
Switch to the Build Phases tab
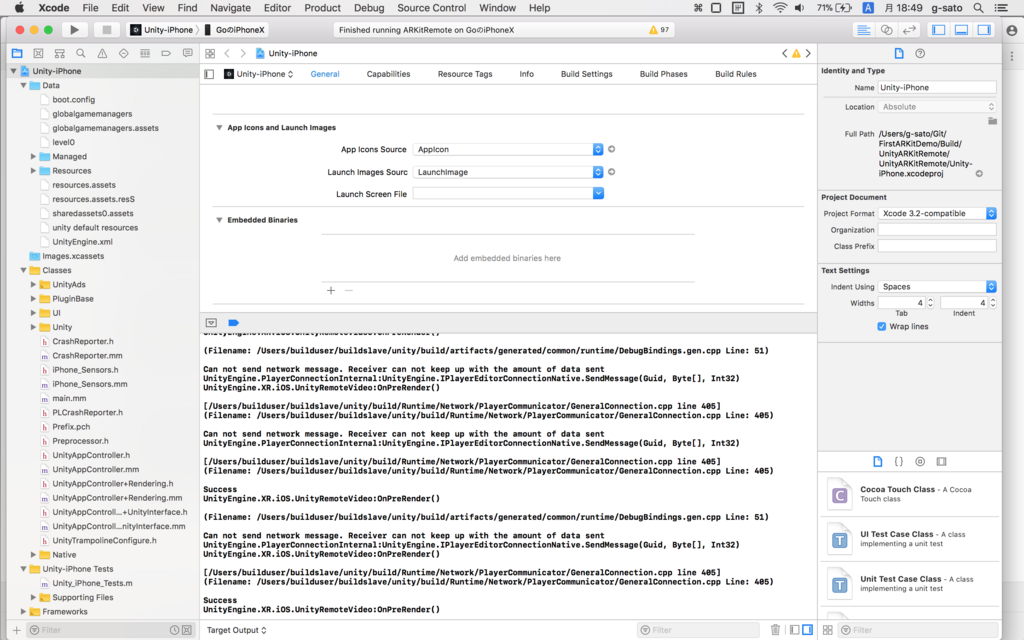(664, 74)
